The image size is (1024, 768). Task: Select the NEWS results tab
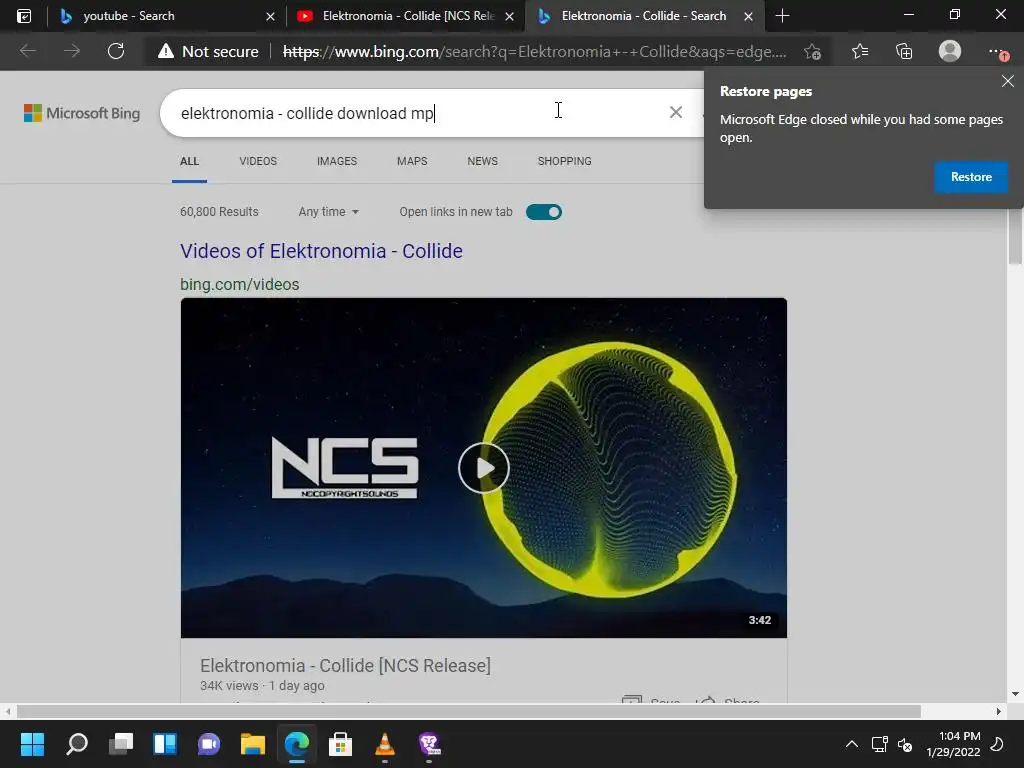point(483,161)
